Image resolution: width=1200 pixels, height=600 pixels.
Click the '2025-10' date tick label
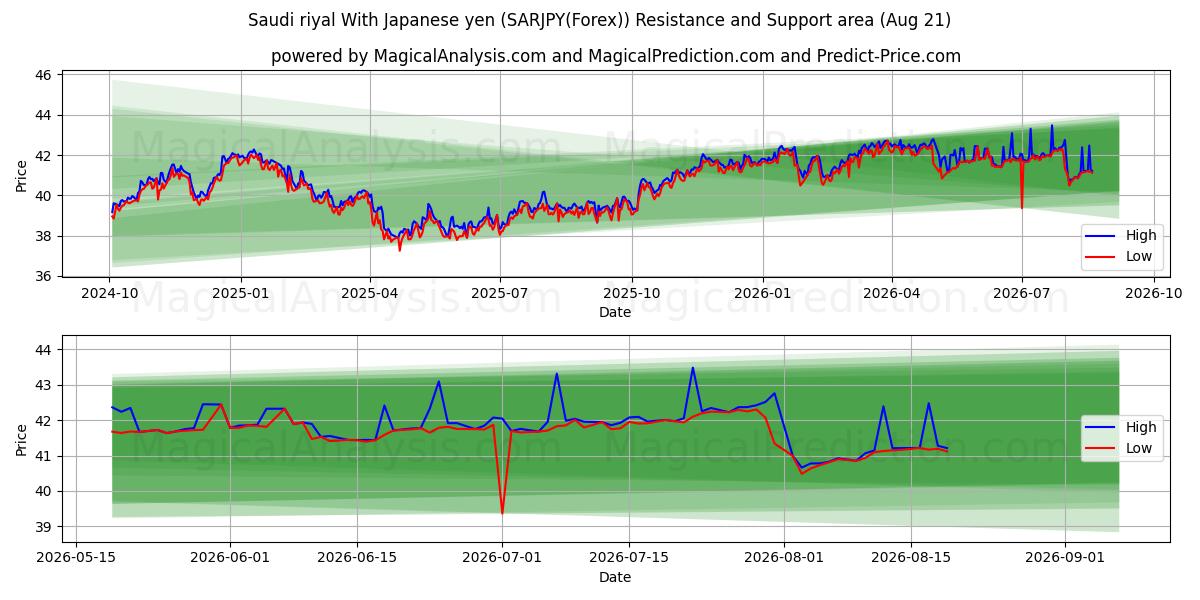tap(631, 294)
